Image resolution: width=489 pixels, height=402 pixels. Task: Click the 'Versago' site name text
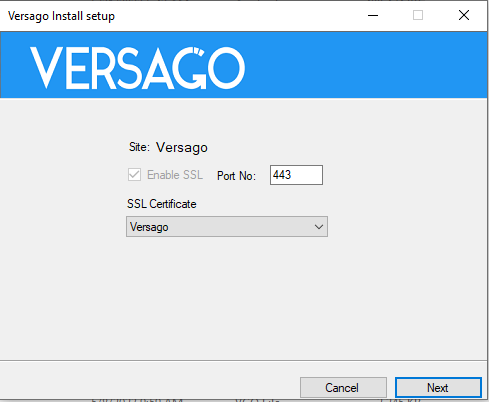point(182,147)
